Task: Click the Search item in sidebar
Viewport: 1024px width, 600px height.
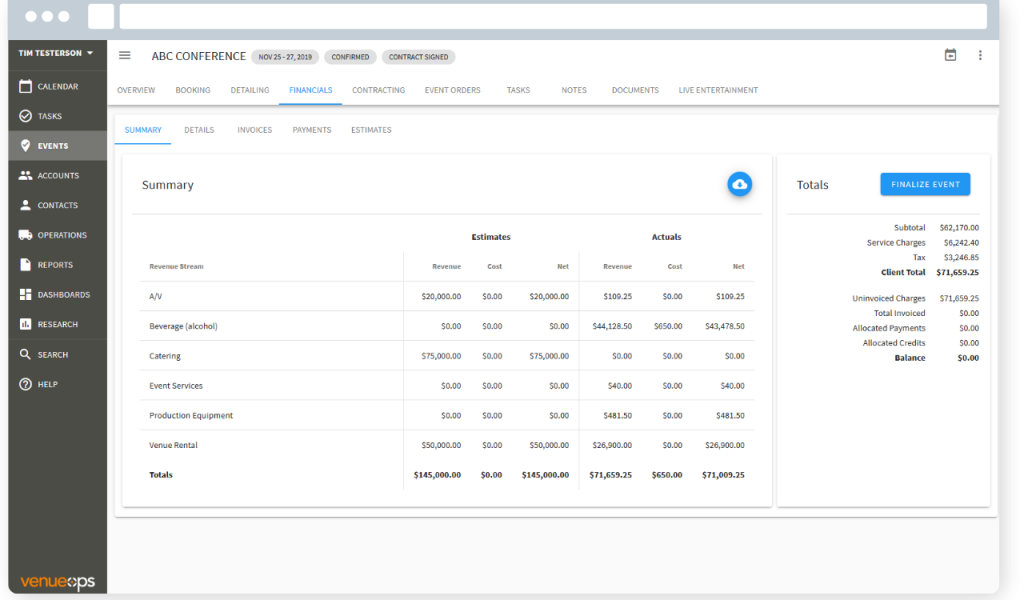Action: click(x=54, y=355)
